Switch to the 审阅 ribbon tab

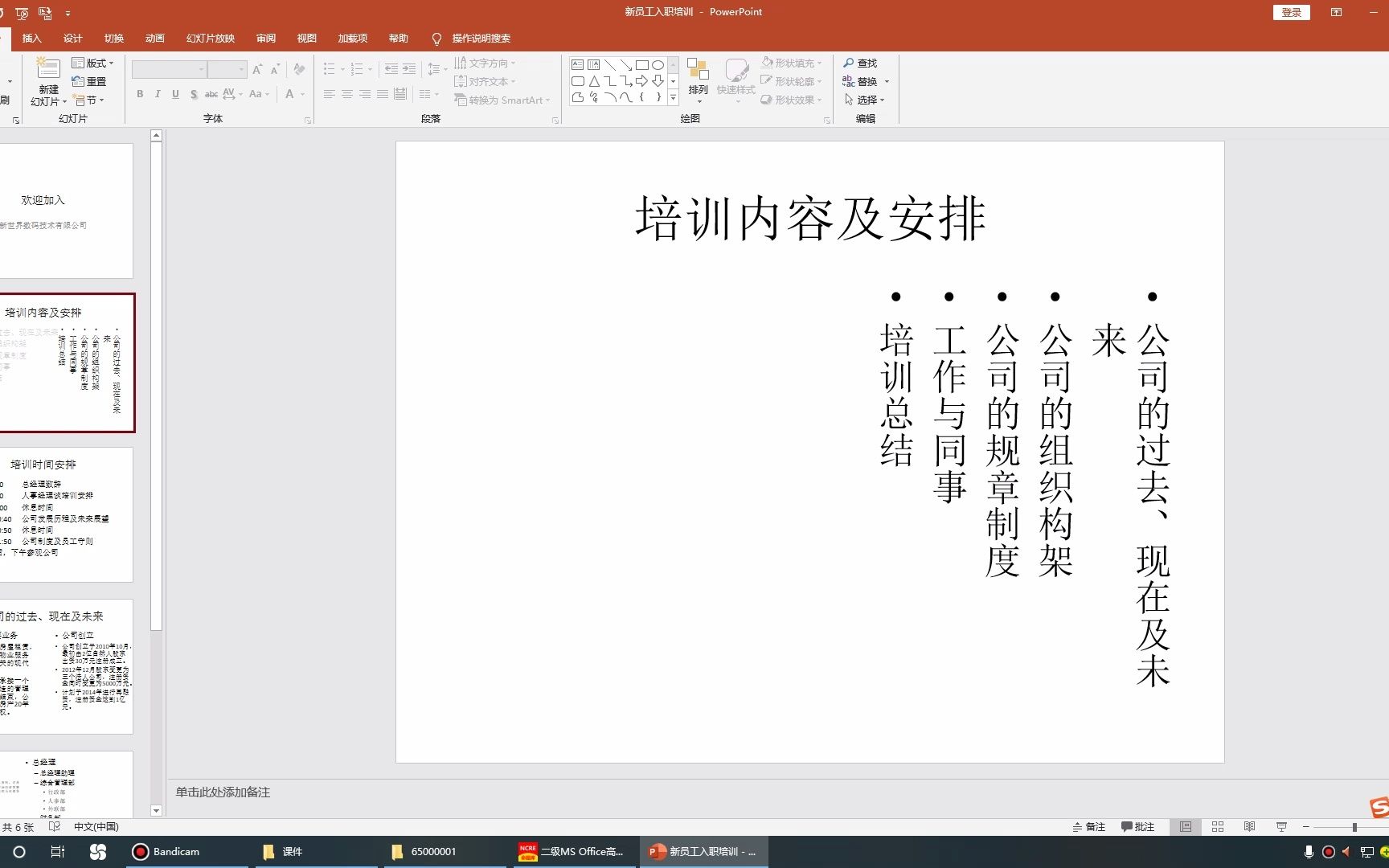tap(266, 38)
